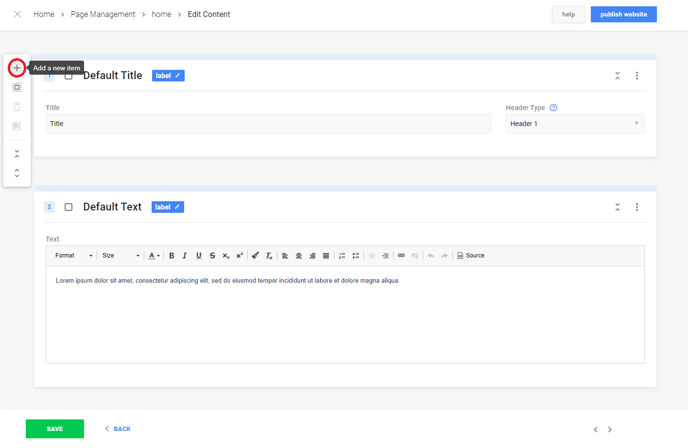Screen dimensions: 688x448
Task: Justify text in editor
Action: click(x=326, y=255)
